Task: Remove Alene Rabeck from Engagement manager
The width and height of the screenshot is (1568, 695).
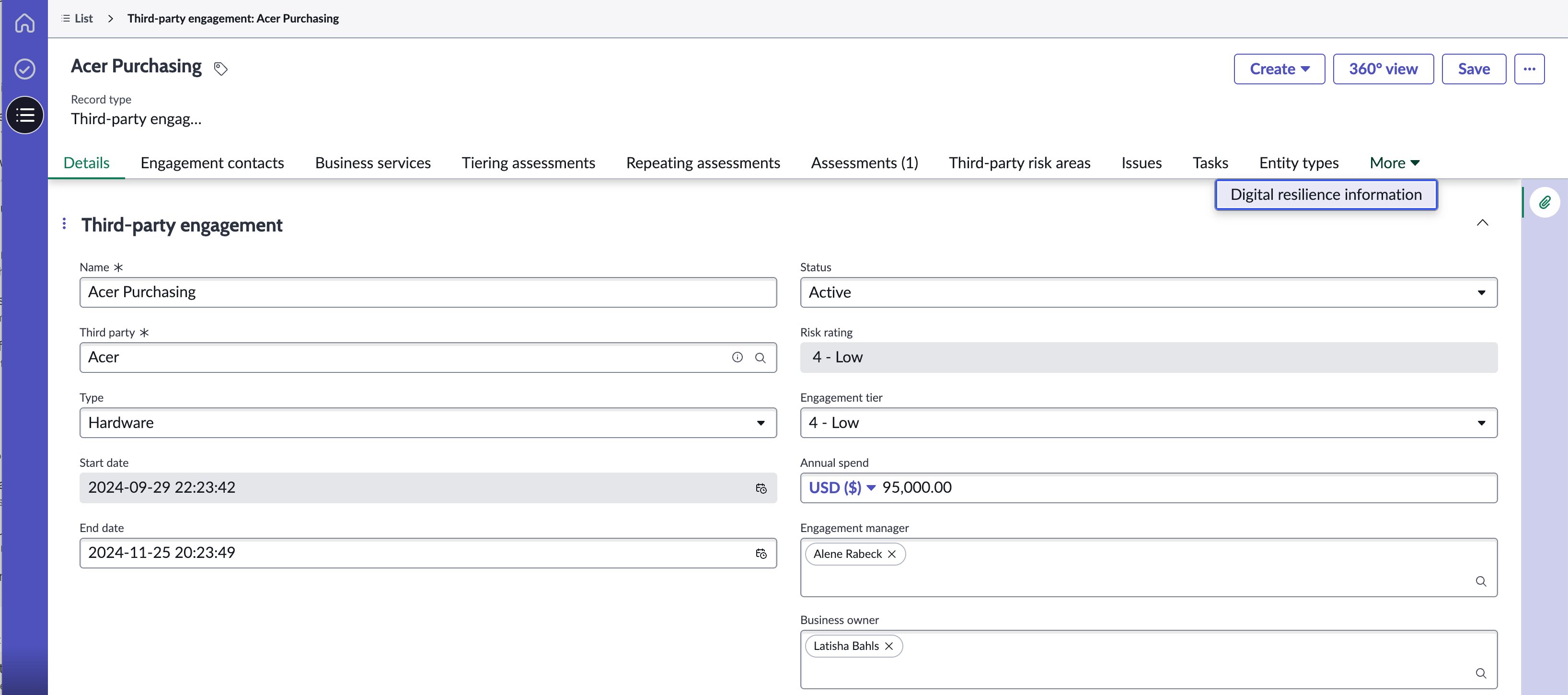Action: click(892, 554)
